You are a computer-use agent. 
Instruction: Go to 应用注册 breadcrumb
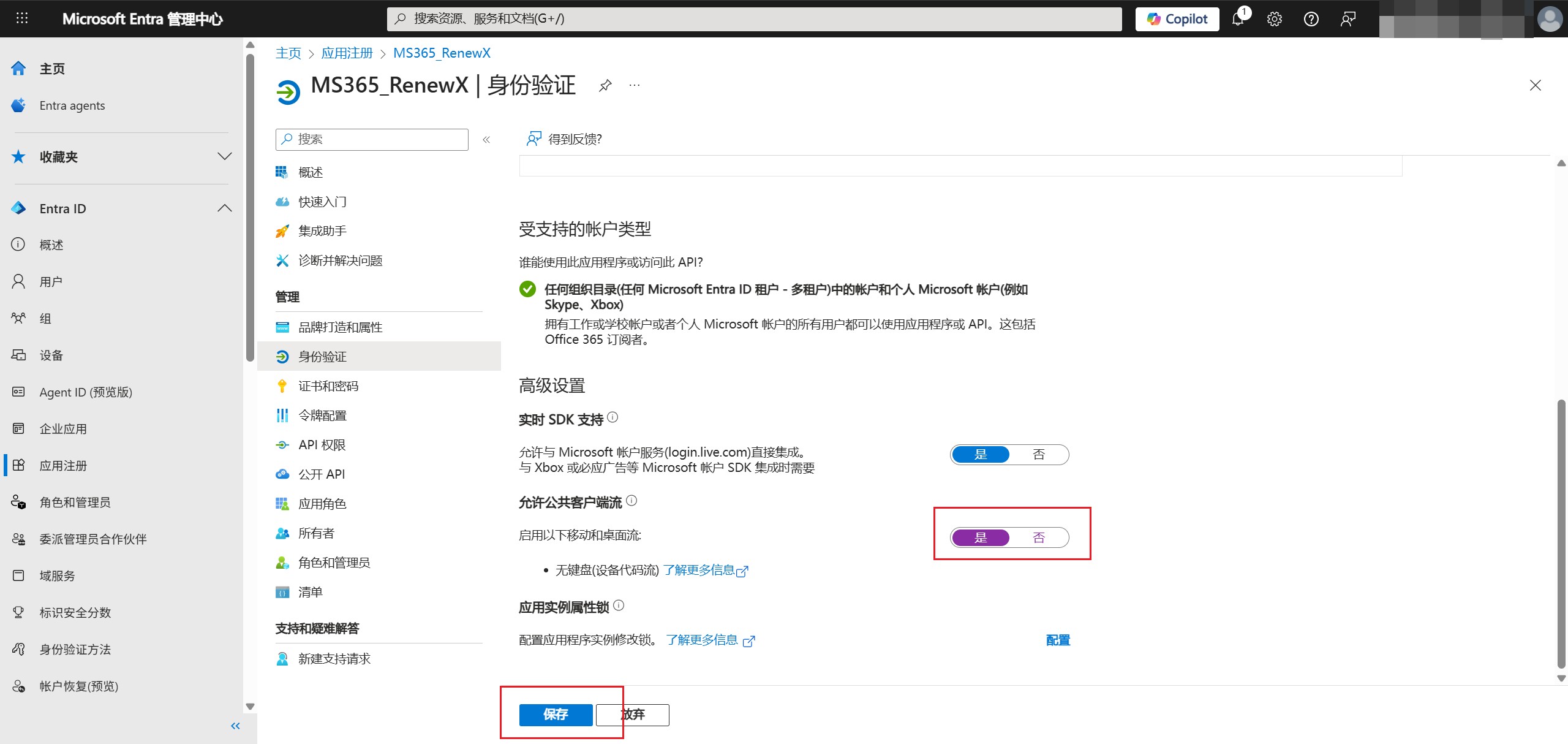click(x=347, y=53)
